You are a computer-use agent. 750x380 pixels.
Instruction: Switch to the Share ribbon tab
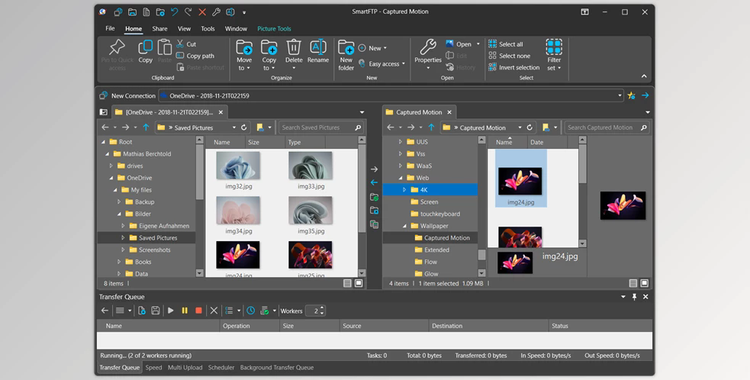coord(160,29)
